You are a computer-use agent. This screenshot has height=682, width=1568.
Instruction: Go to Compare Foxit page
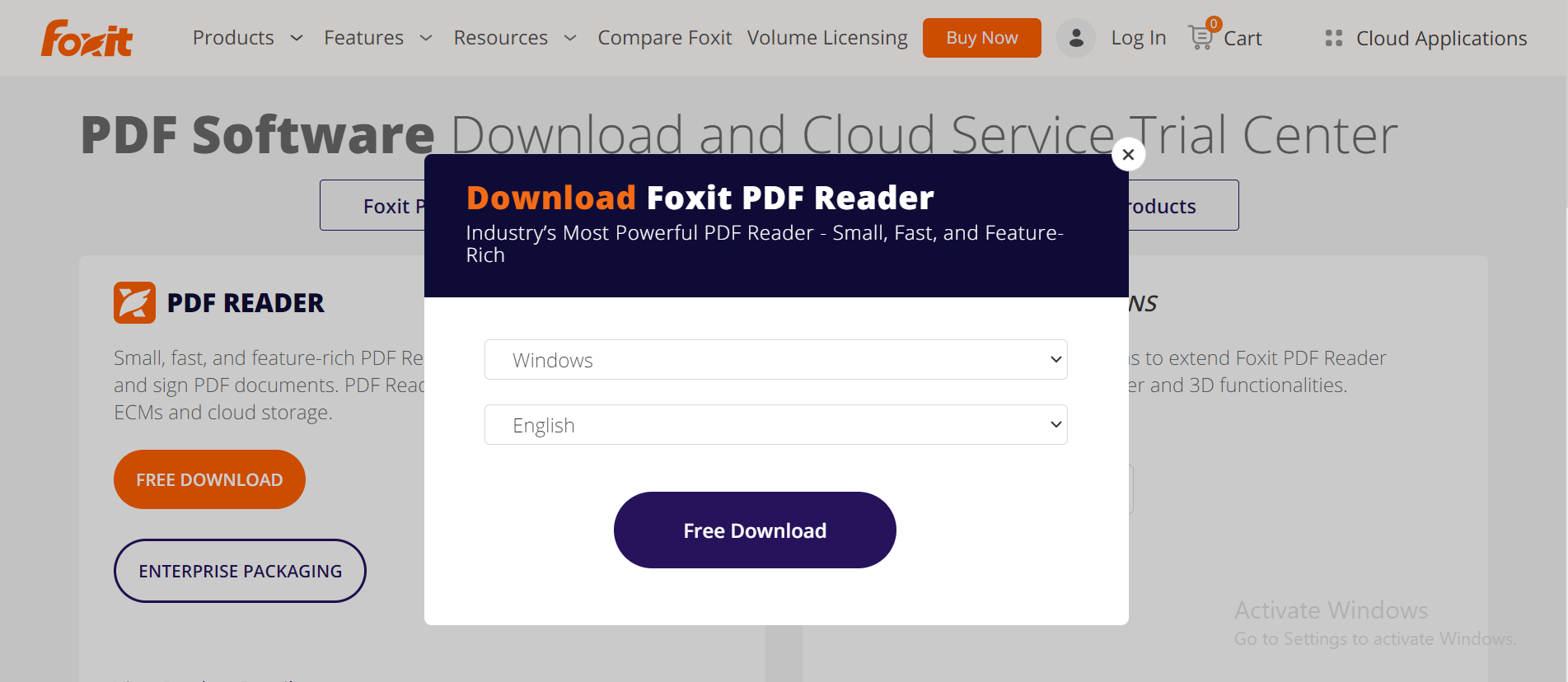click(x=664, y=38)
